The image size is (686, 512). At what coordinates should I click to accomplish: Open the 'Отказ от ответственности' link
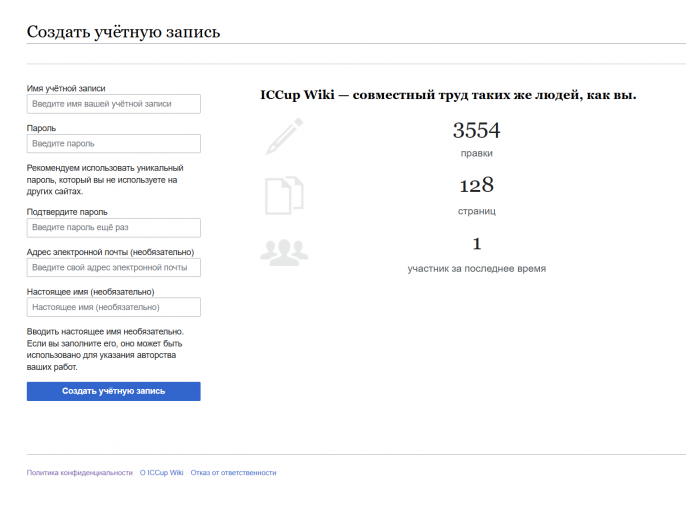pos(233,473)
